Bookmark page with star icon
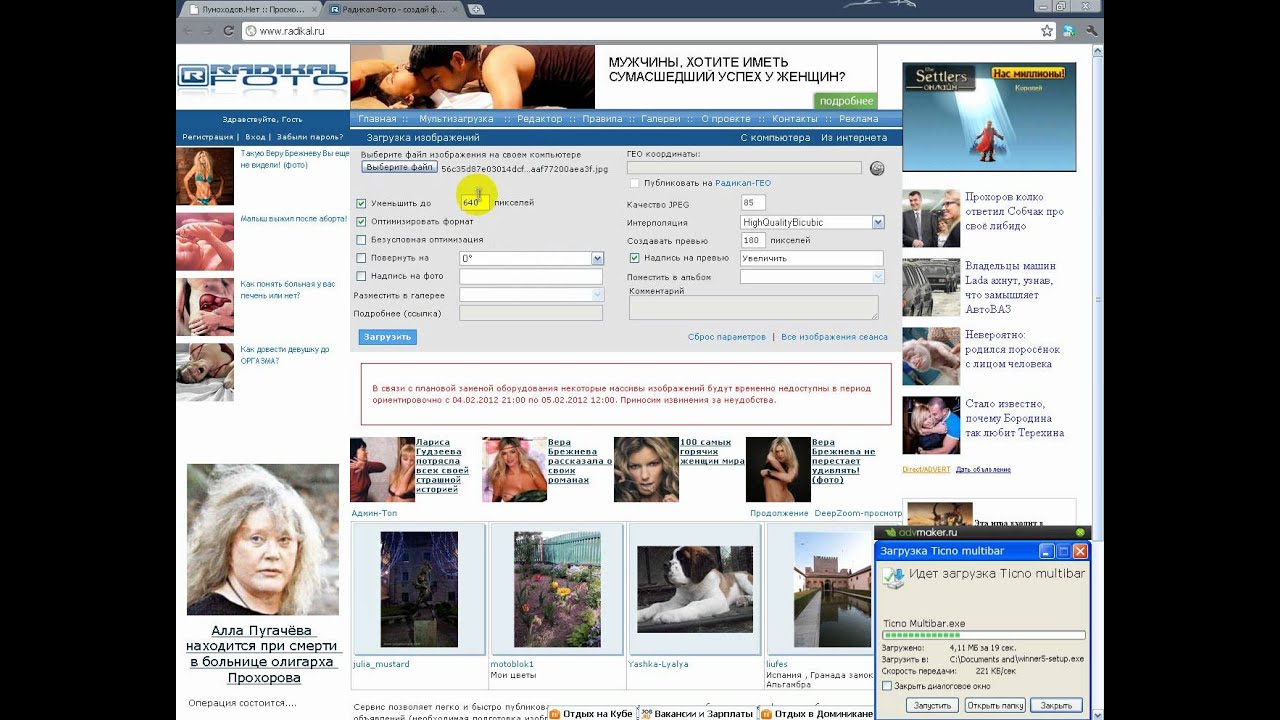The width and height of the screenshot is (1280, 720). pos(1047,31)
